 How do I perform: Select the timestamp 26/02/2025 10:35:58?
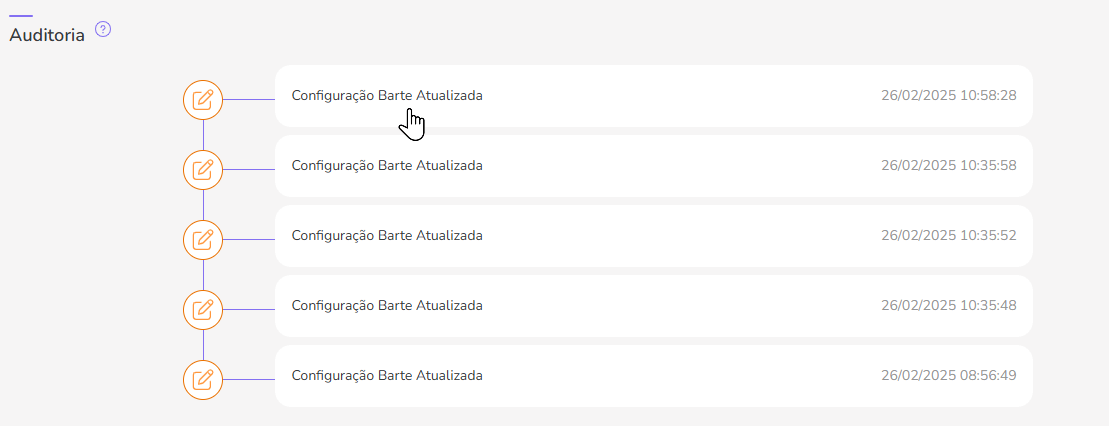948,166
